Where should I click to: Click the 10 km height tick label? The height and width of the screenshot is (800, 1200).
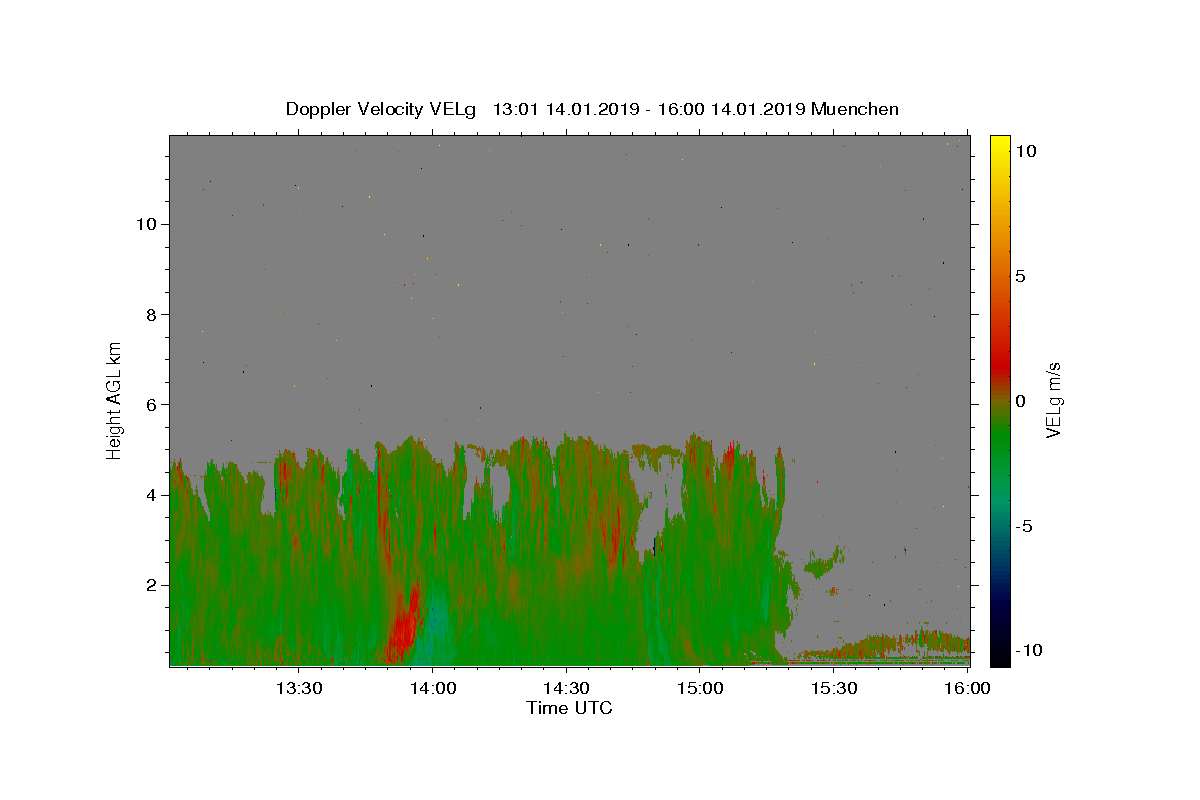pos(145,224)
